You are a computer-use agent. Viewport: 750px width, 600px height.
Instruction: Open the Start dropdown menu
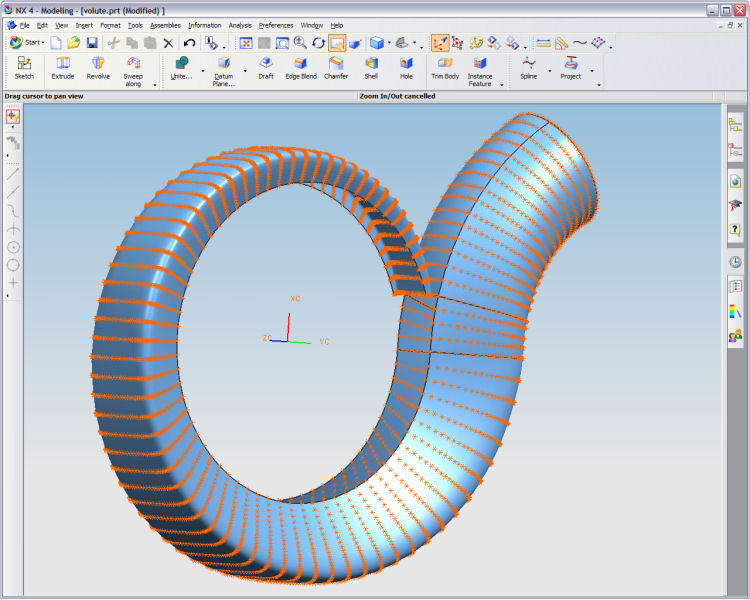click(x=27, y=43)
